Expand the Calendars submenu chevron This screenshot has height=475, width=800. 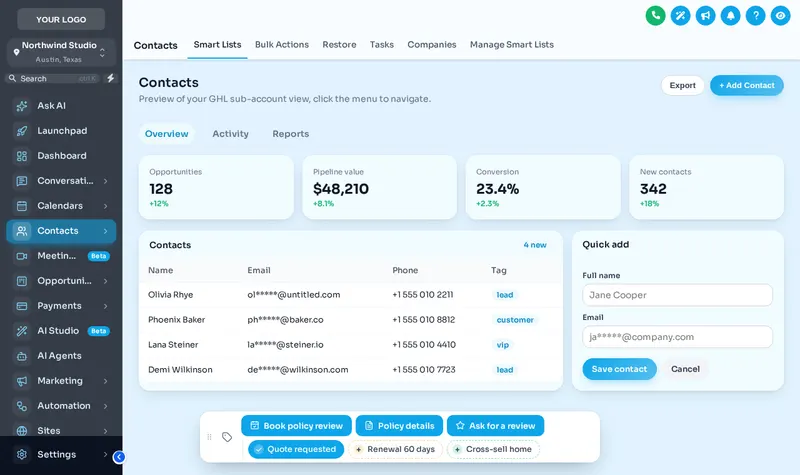coord(106,206)
